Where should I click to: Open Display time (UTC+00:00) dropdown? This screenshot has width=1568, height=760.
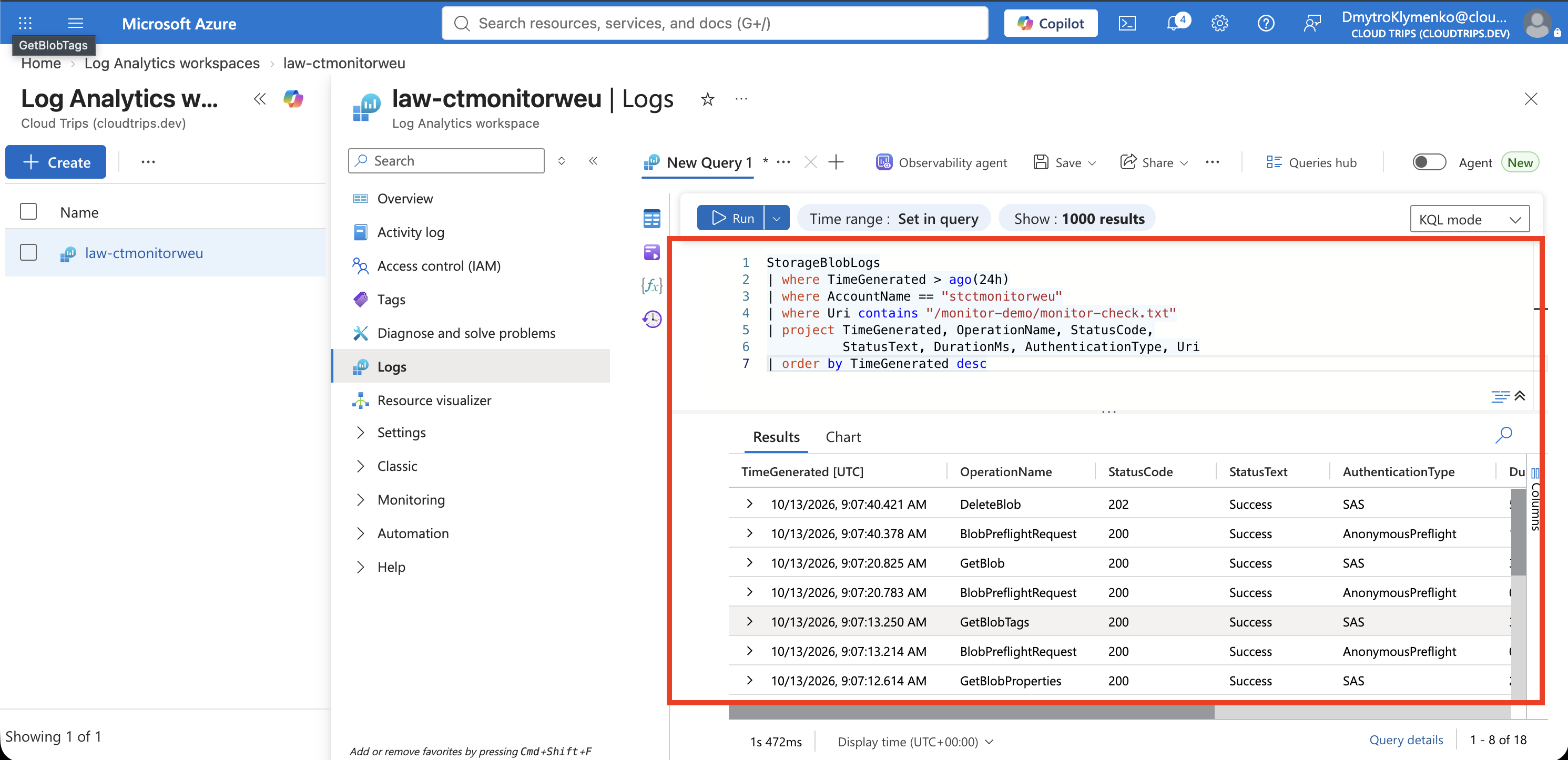point(915,741)
